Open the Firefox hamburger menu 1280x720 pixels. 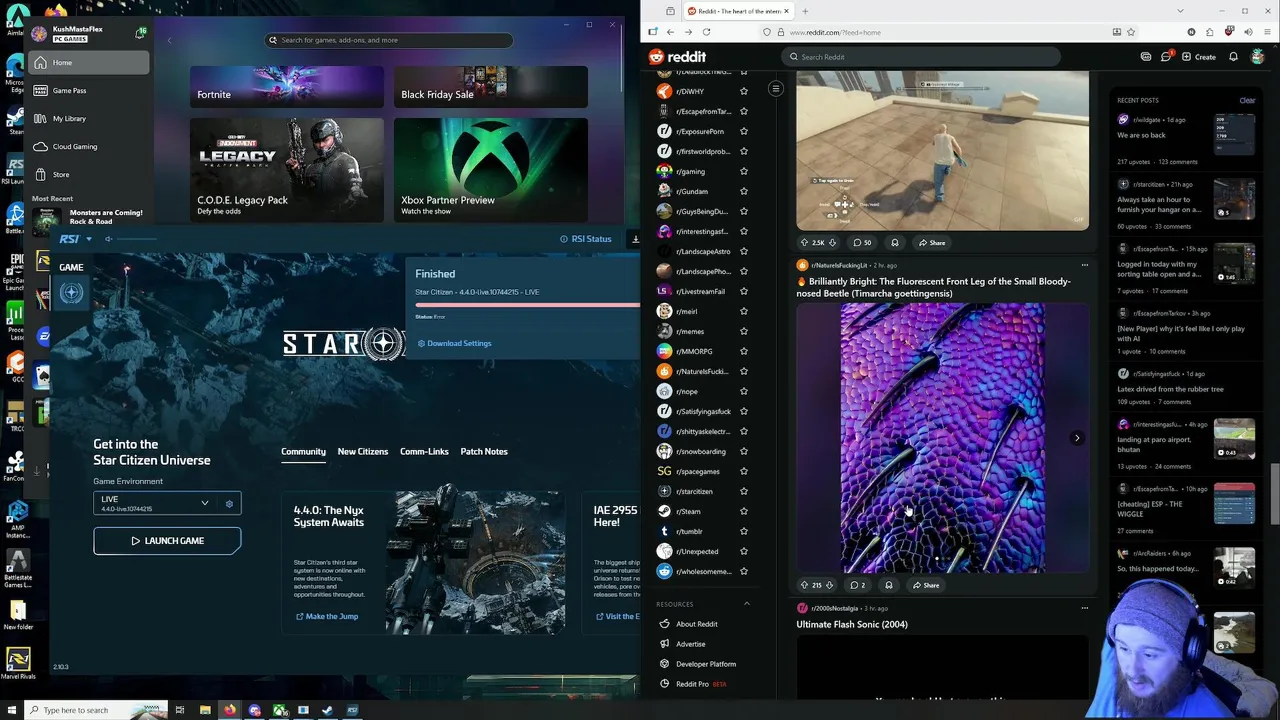pos(1265,32)
